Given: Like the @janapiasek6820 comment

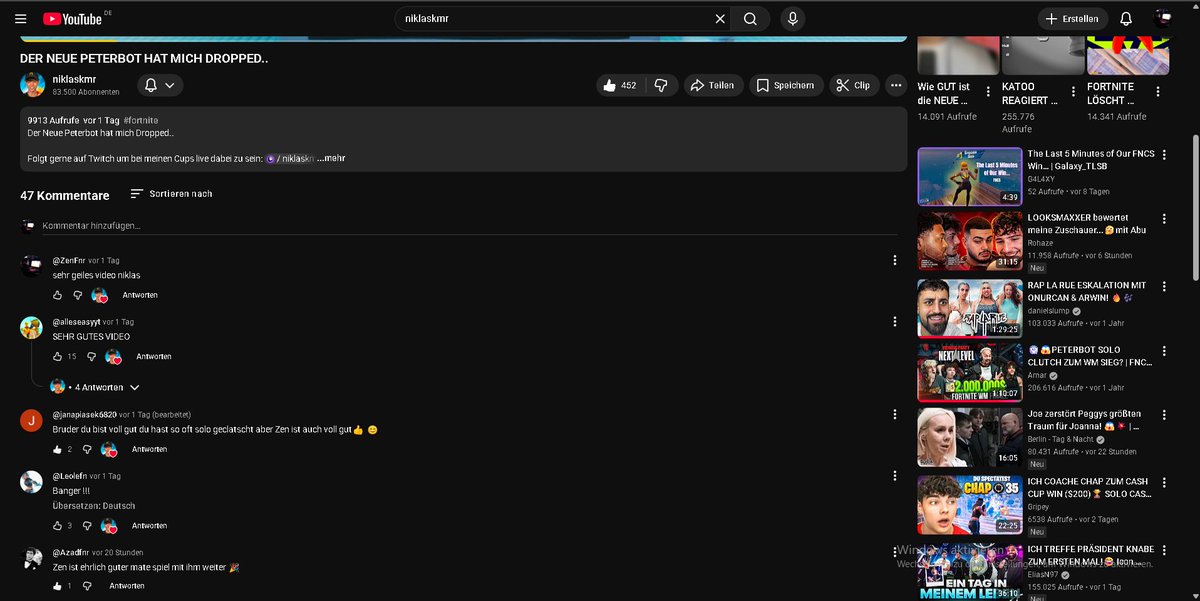Looking at the screenshot, I should 58,449.
